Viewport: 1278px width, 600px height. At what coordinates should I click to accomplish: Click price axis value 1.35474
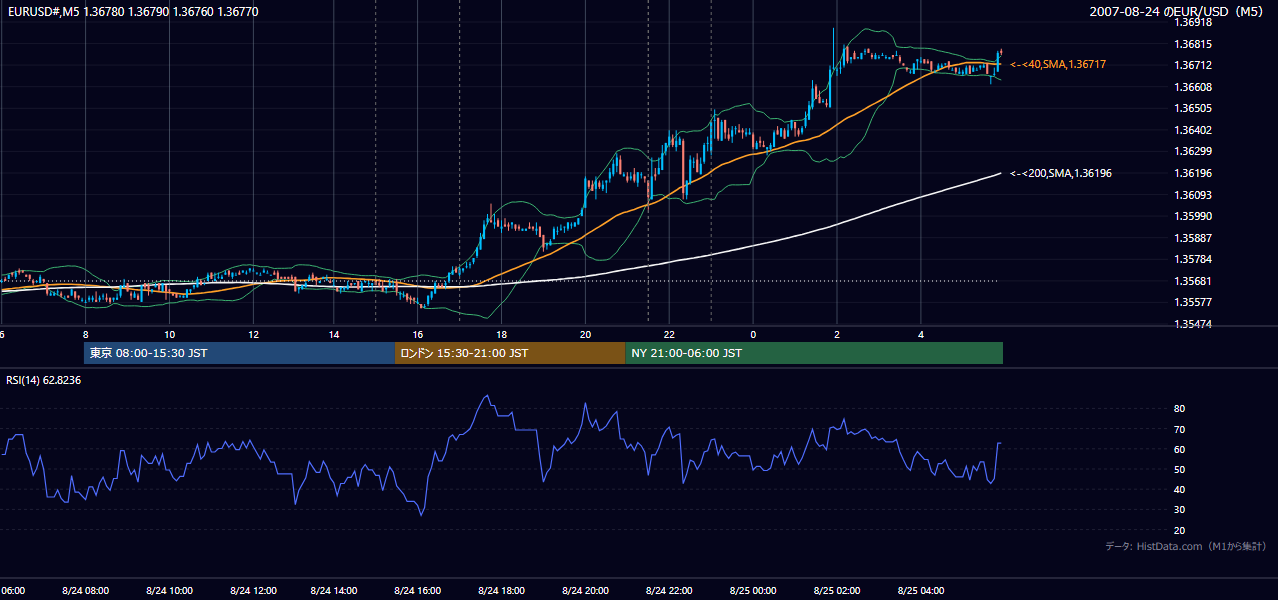(x=1193, y=324)
